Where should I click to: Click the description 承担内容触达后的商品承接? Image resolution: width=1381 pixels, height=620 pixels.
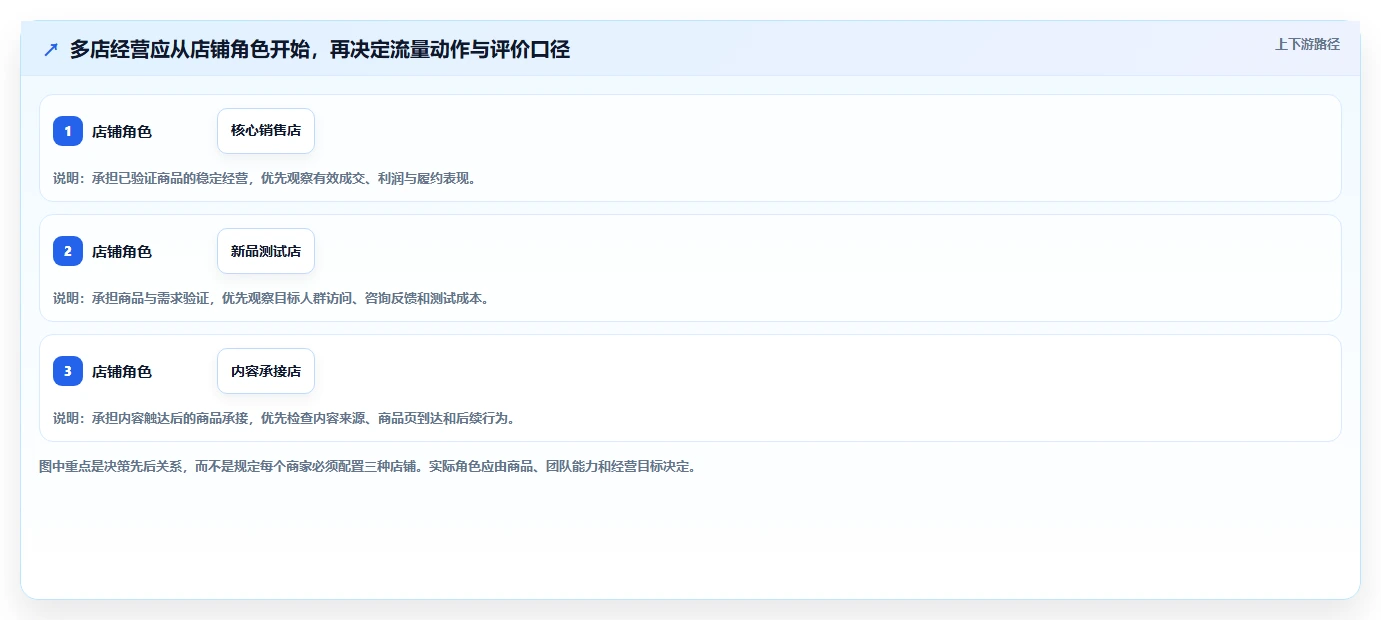click(285, 418)
